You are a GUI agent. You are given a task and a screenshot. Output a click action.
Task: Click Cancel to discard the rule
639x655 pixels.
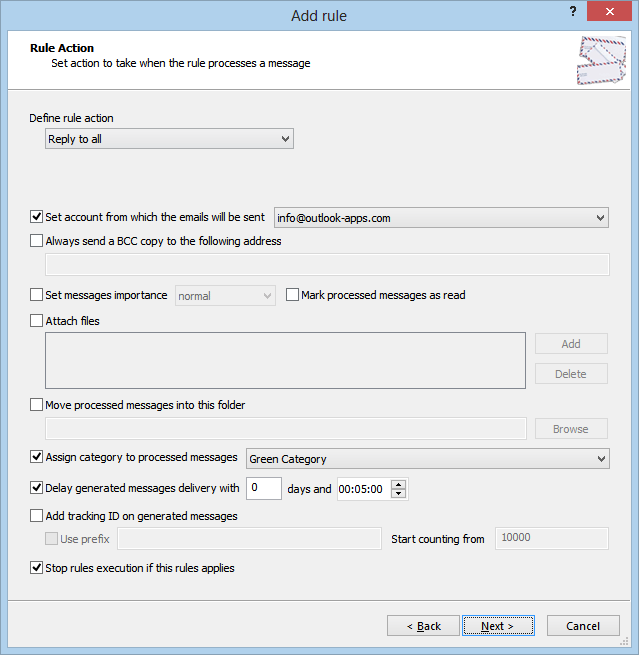pos(583,626)
